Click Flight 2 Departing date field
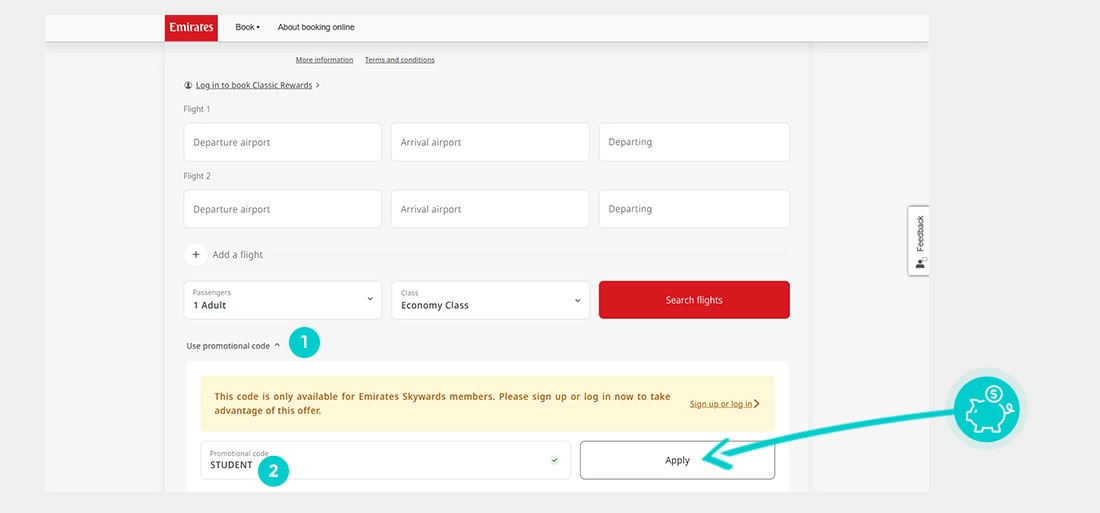The width and height of the screenshot is (1100, 513). [694, 209]
